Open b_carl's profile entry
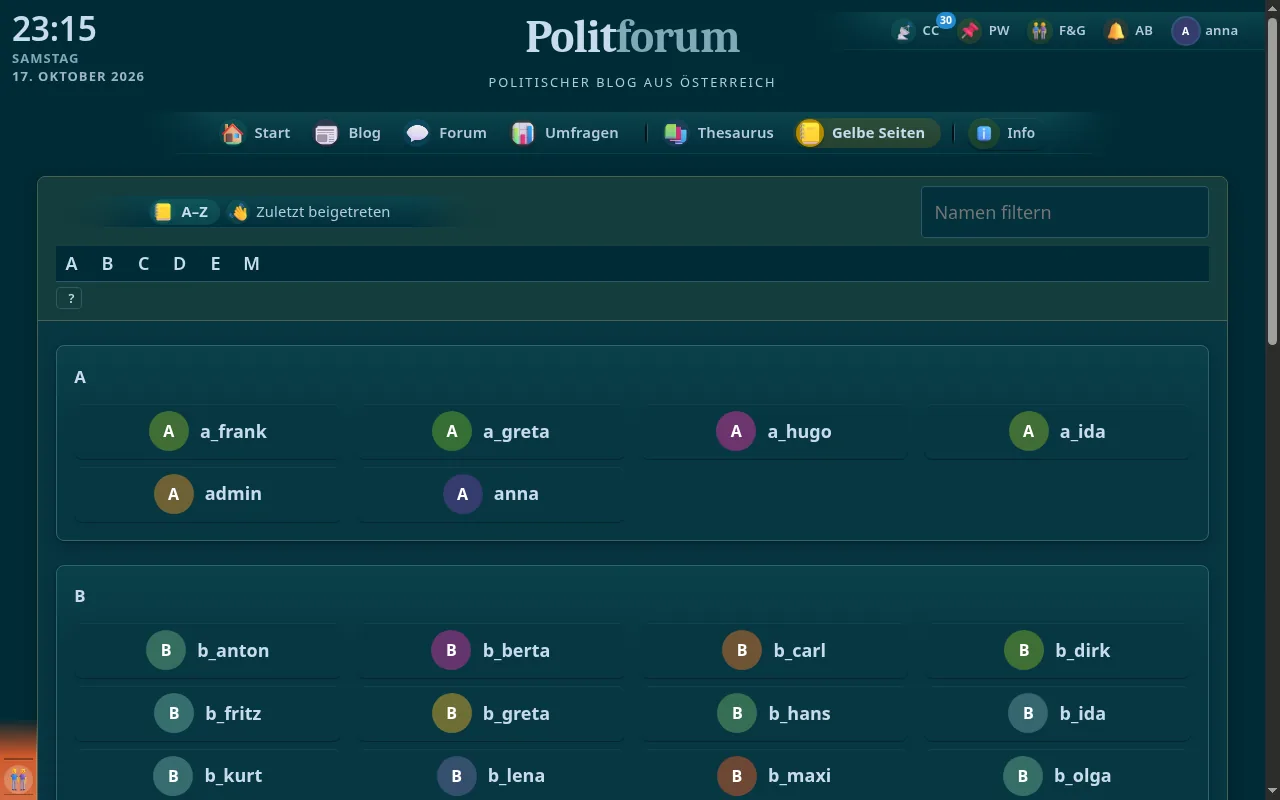Screen dimensions: 1280x800 (774, 650)
